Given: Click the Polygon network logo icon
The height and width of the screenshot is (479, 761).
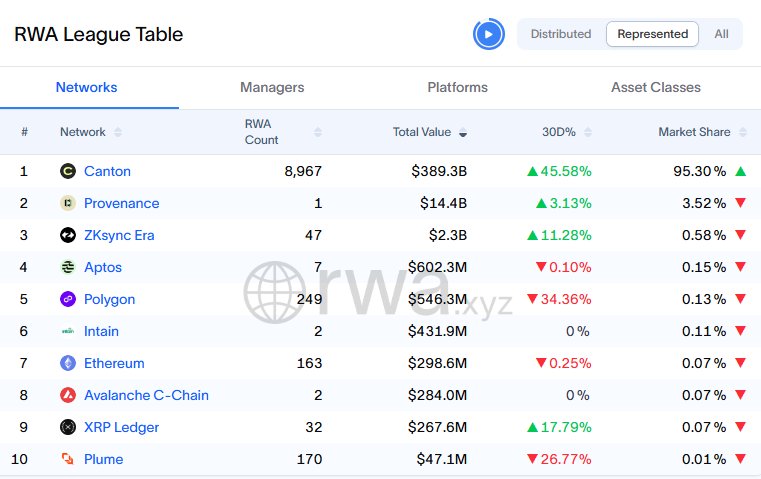Looking at the screenshot, I should (x=68, y=299).
